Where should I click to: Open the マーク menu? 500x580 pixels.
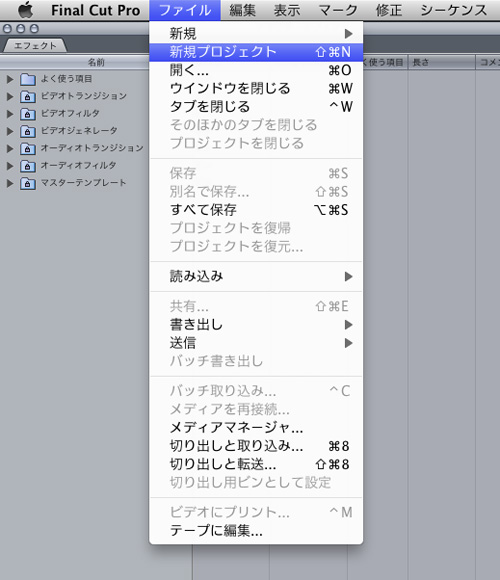pyautogui.click(x=338, y=10)
